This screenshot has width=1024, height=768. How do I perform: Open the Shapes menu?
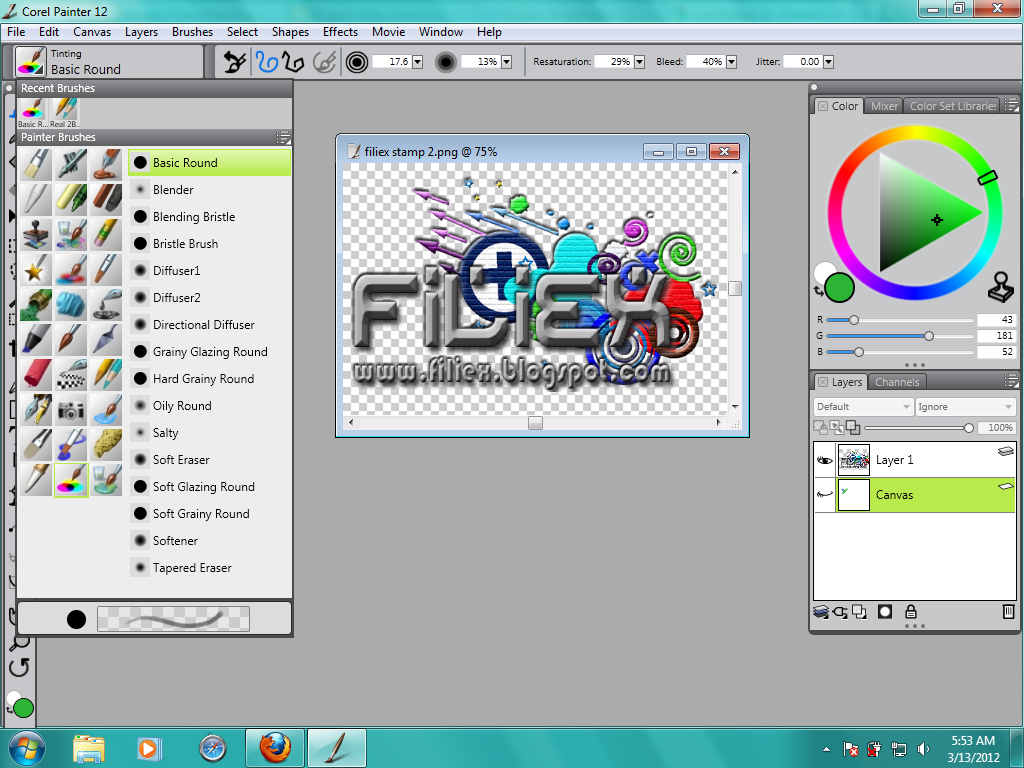(x=290, y=32)
